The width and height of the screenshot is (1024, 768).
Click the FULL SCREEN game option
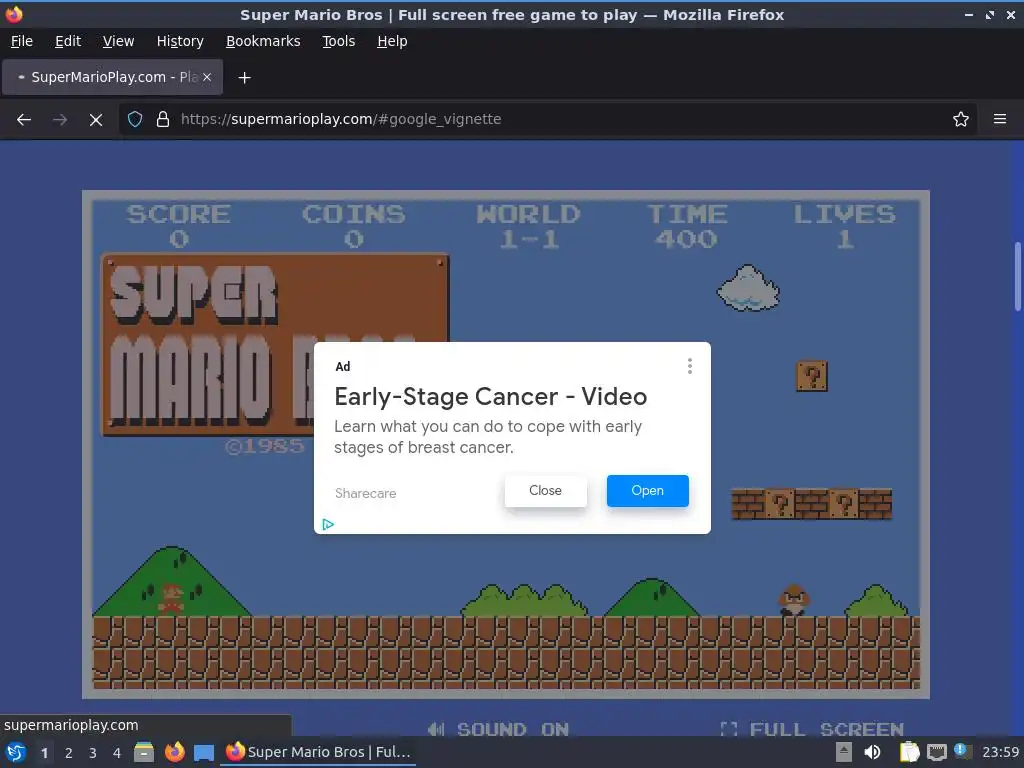(812, 729)
